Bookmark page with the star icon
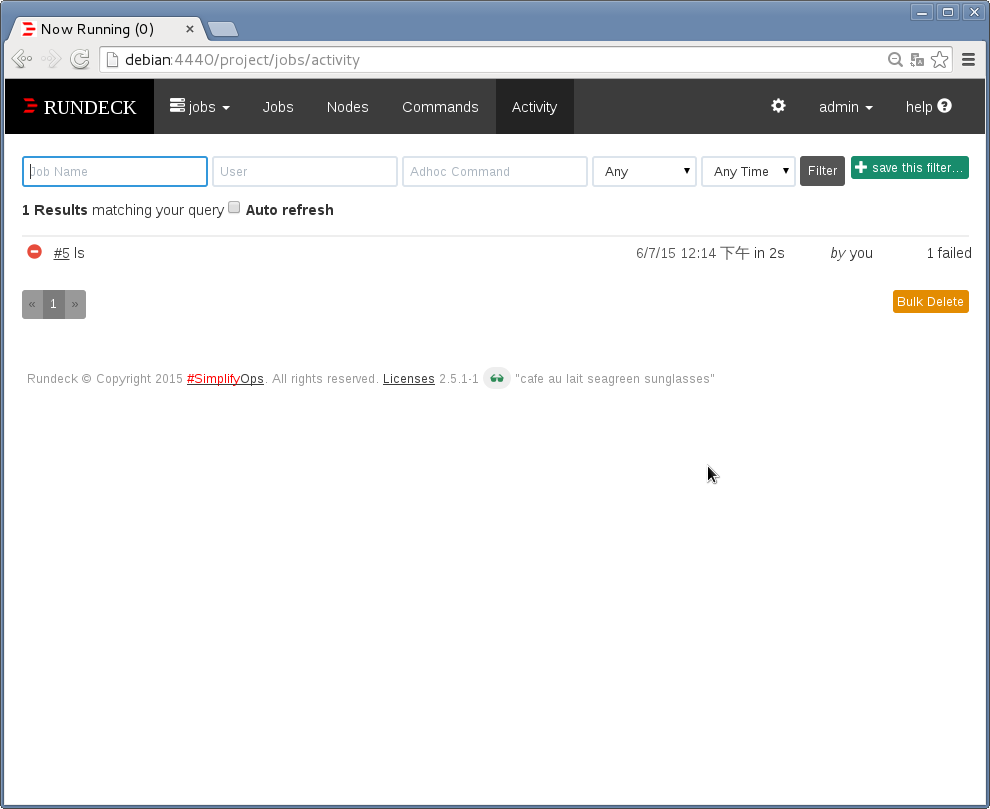 [939, 59]
